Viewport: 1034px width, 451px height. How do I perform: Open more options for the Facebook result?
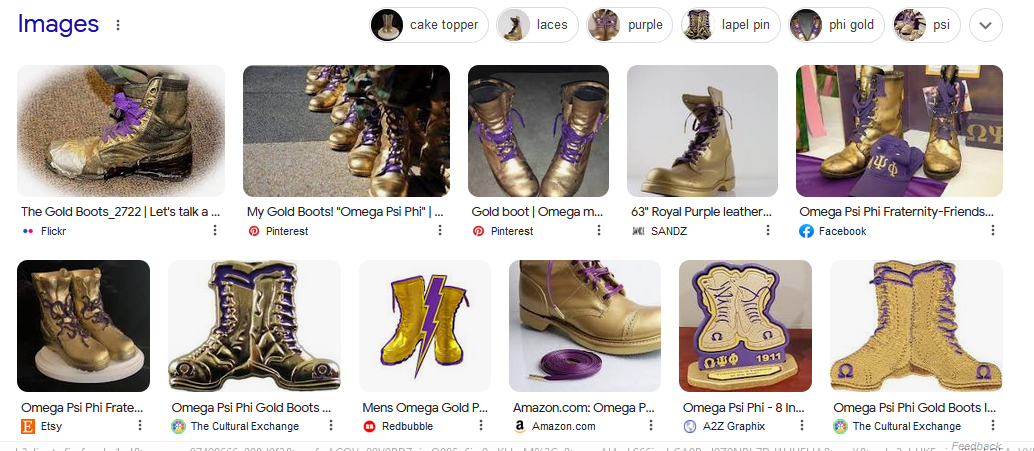coord(992,230)
